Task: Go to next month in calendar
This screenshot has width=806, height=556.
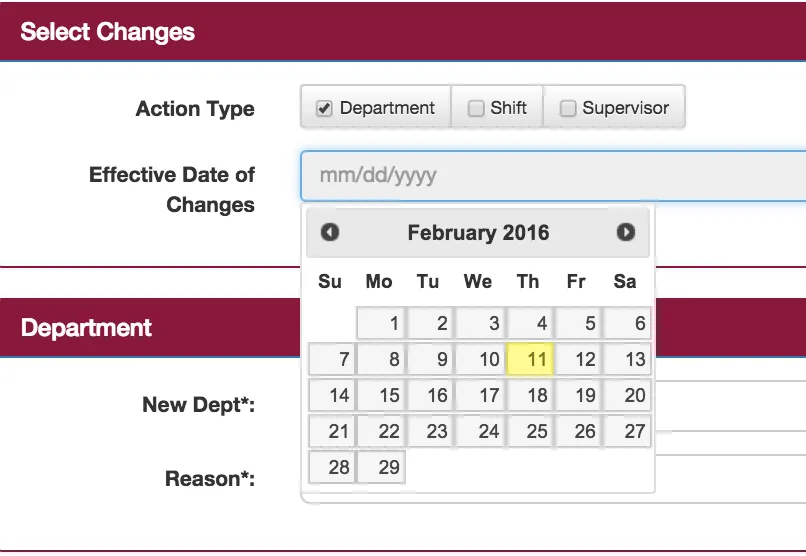Action: [x=626, y=233]
